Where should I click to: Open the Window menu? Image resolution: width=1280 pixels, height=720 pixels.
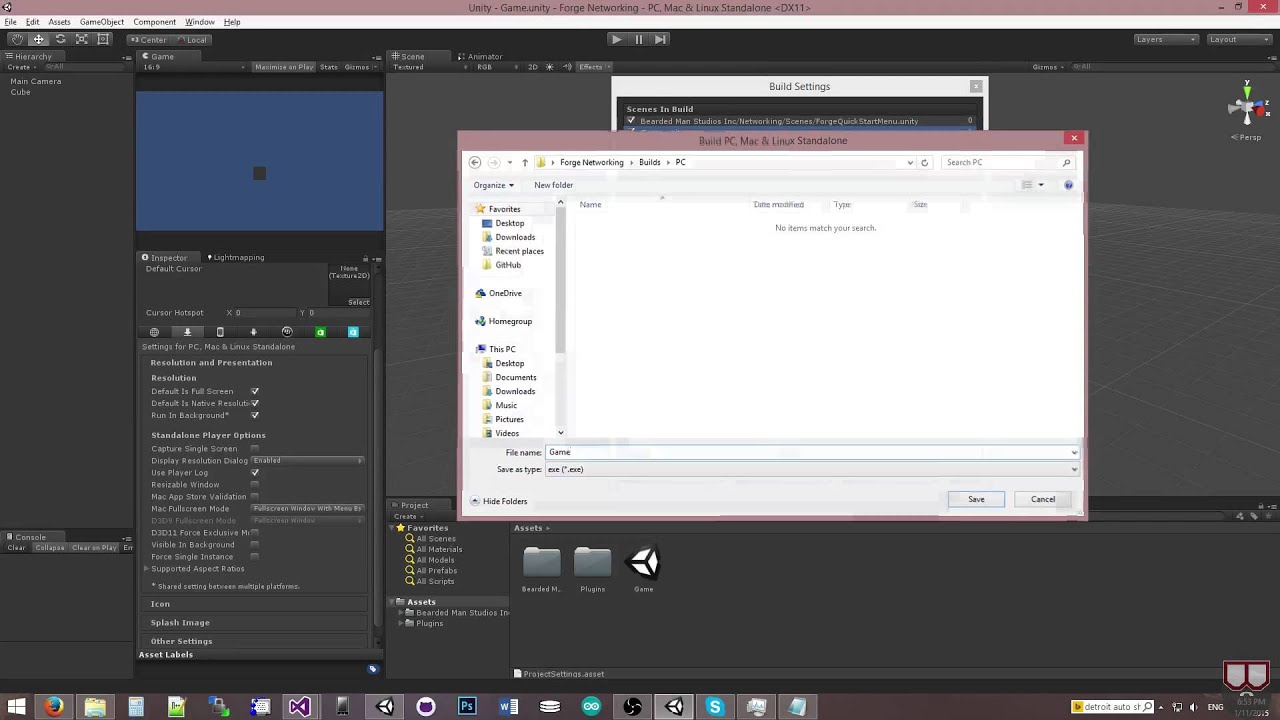pos(200,22)
